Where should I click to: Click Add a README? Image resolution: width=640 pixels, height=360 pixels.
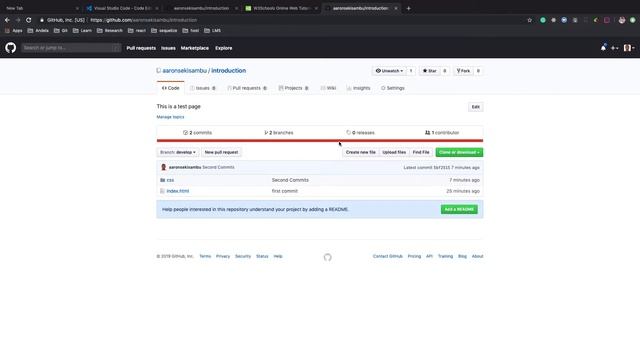[x=459, y=209]
